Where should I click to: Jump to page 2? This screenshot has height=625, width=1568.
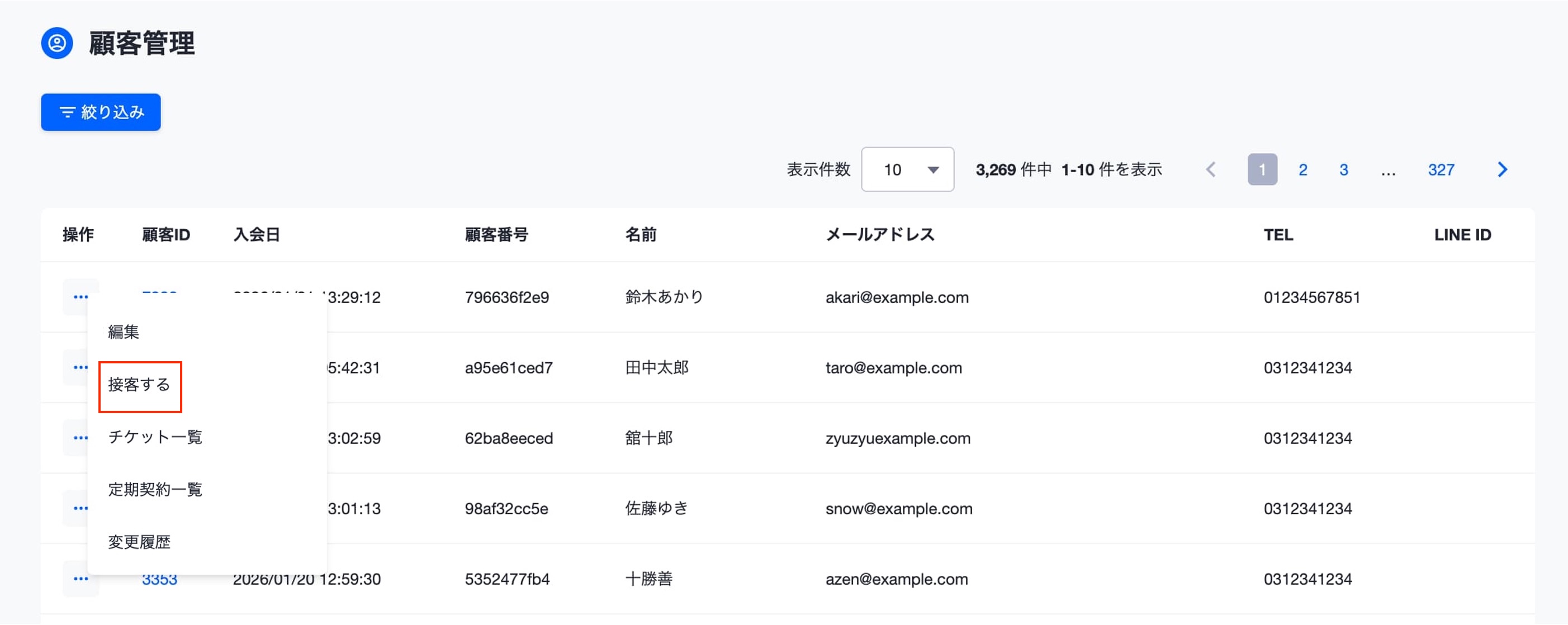1302,170
